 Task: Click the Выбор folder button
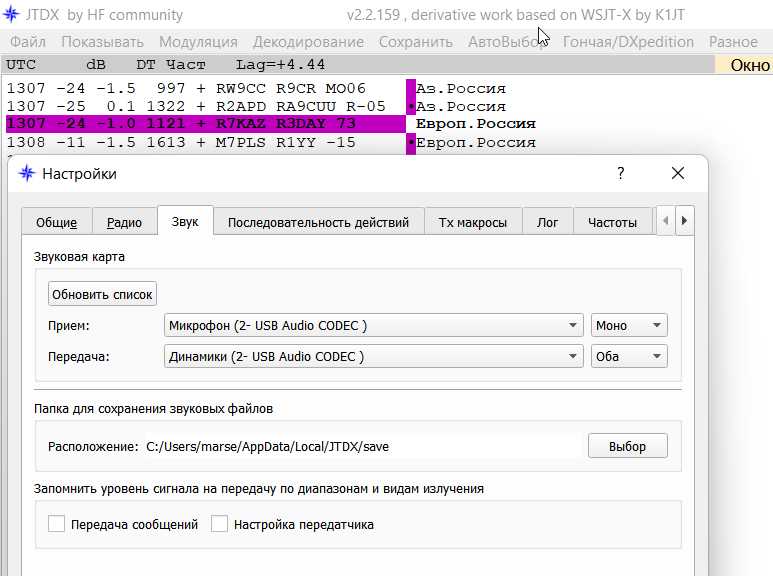(x=627, y=446)
